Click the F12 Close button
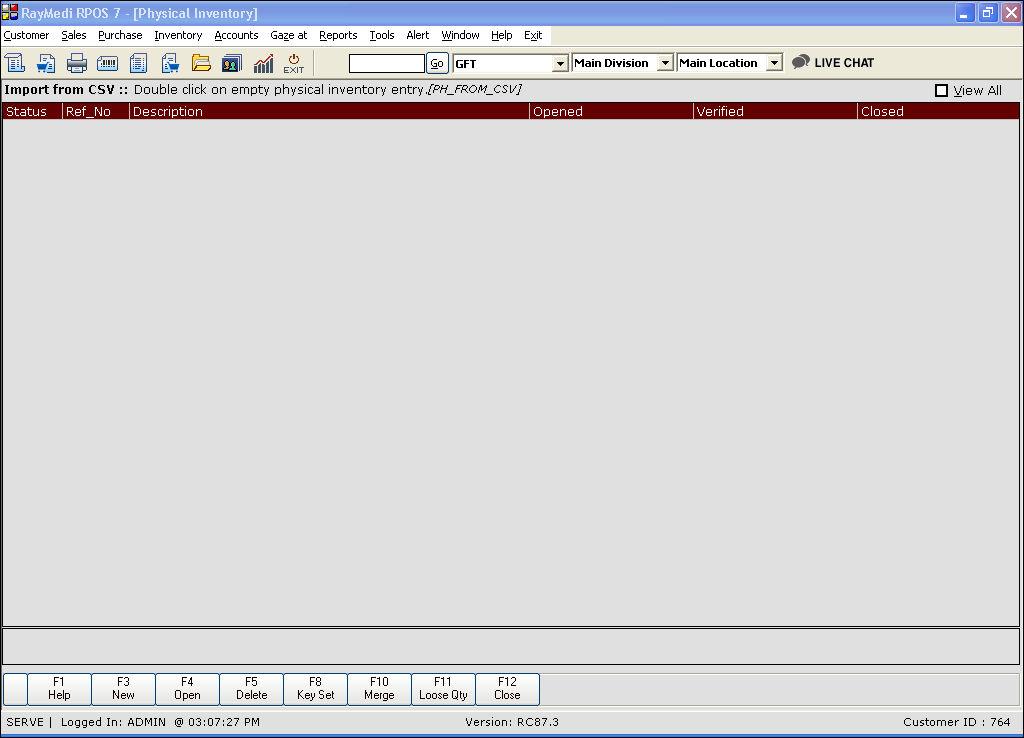This screenshot has width=1024, height=738. click(x=507, y=689)
